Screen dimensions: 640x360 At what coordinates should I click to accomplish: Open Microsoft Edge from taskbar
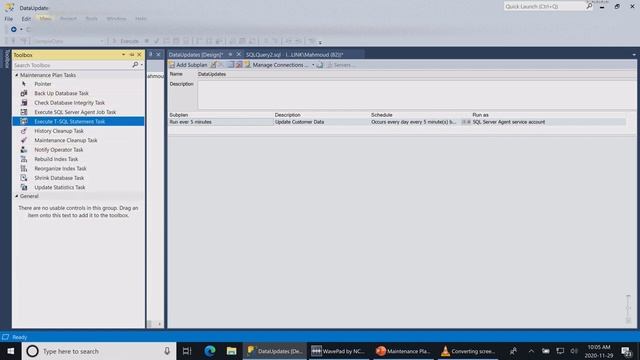[210, 351]
